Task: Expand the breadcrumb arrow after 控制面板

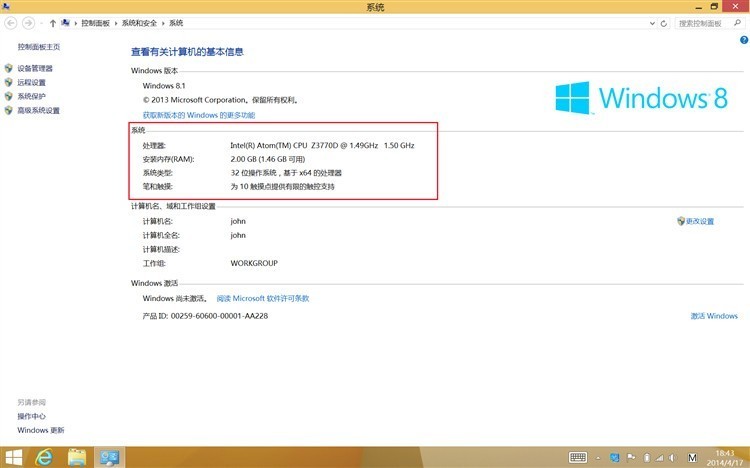Action: coord(116,23)
